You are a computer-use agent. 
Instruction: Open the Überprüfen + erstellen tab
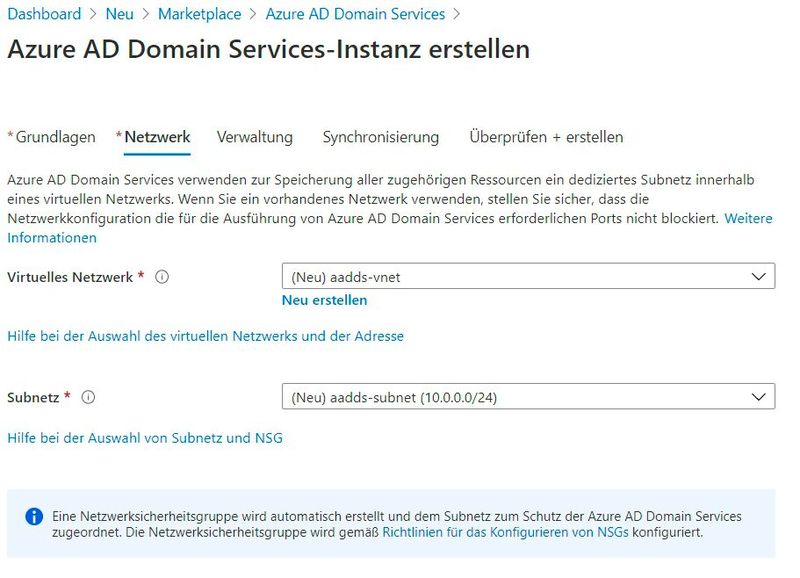pos(546,137)
